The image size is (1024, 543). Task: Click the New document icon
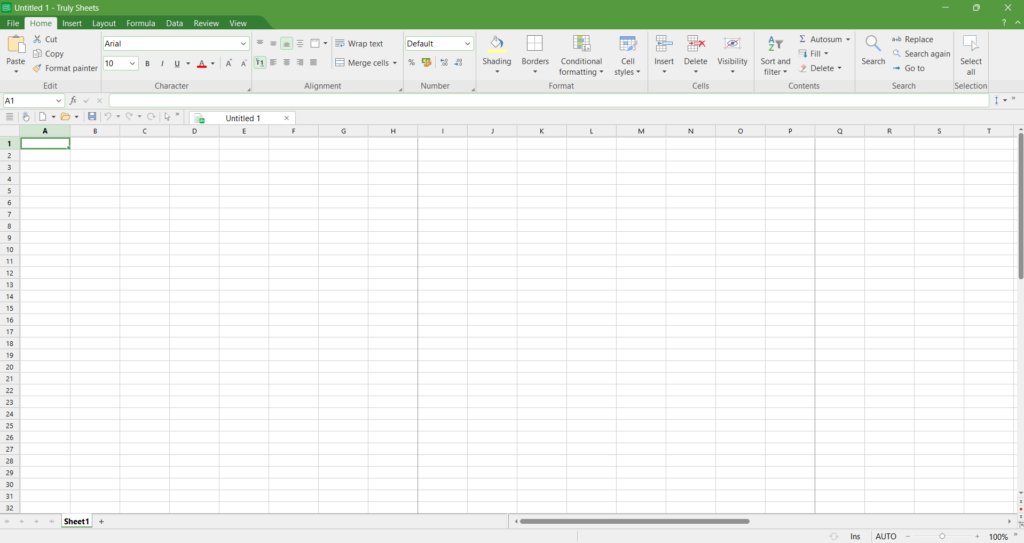point(42,116)
